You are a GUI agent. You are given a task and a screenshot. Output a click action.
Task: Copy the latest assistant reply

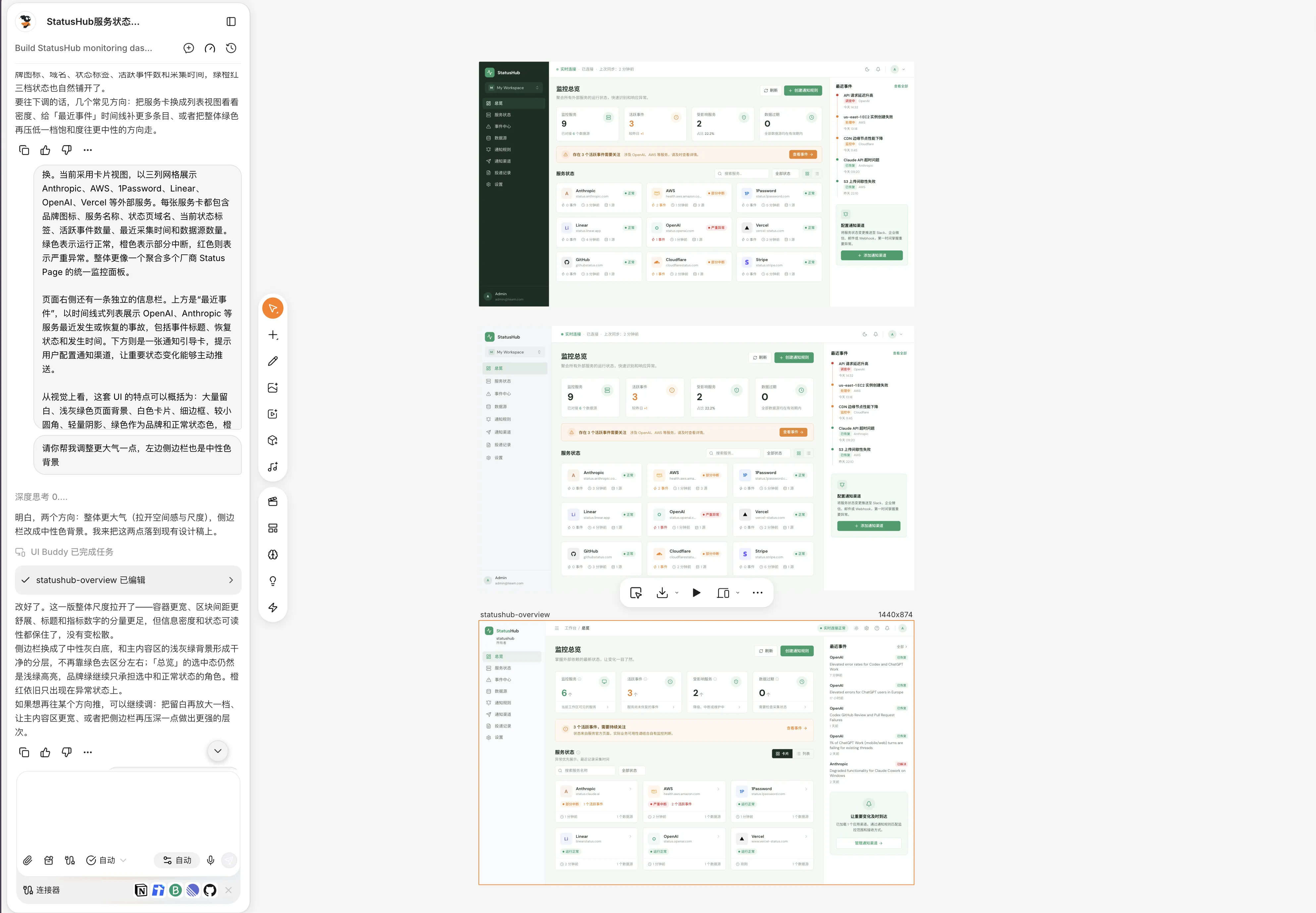point(24,752)
